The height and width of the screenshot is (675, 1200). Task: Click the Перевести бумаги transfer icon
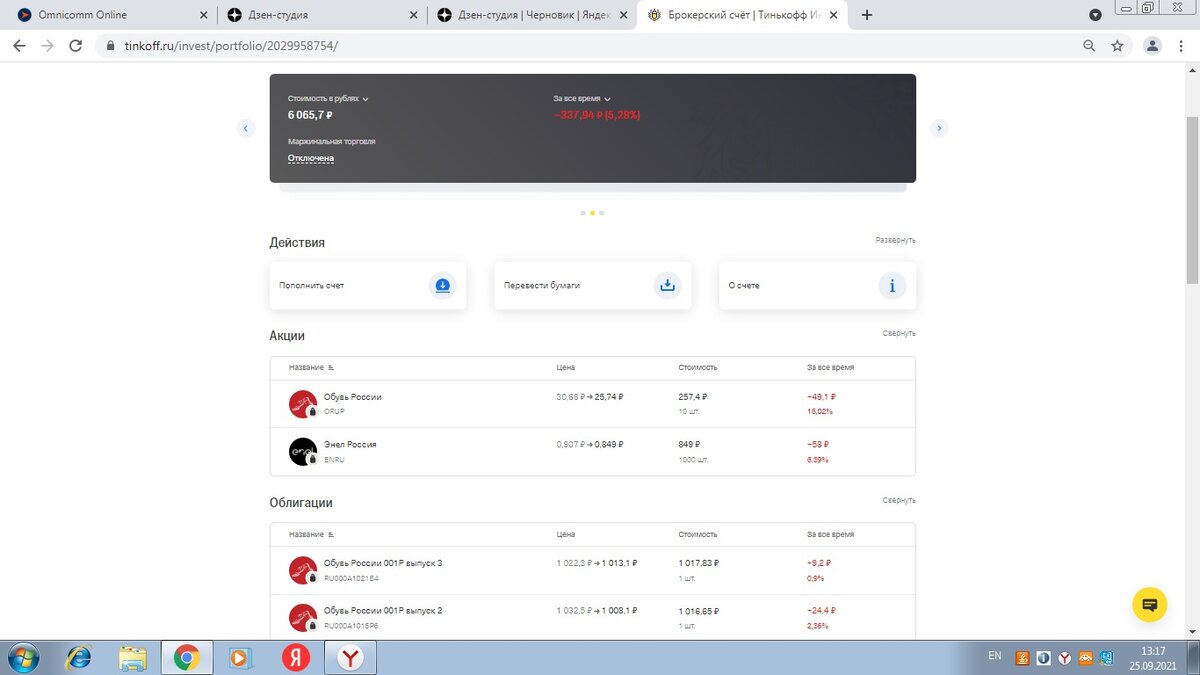pos(668,286)
